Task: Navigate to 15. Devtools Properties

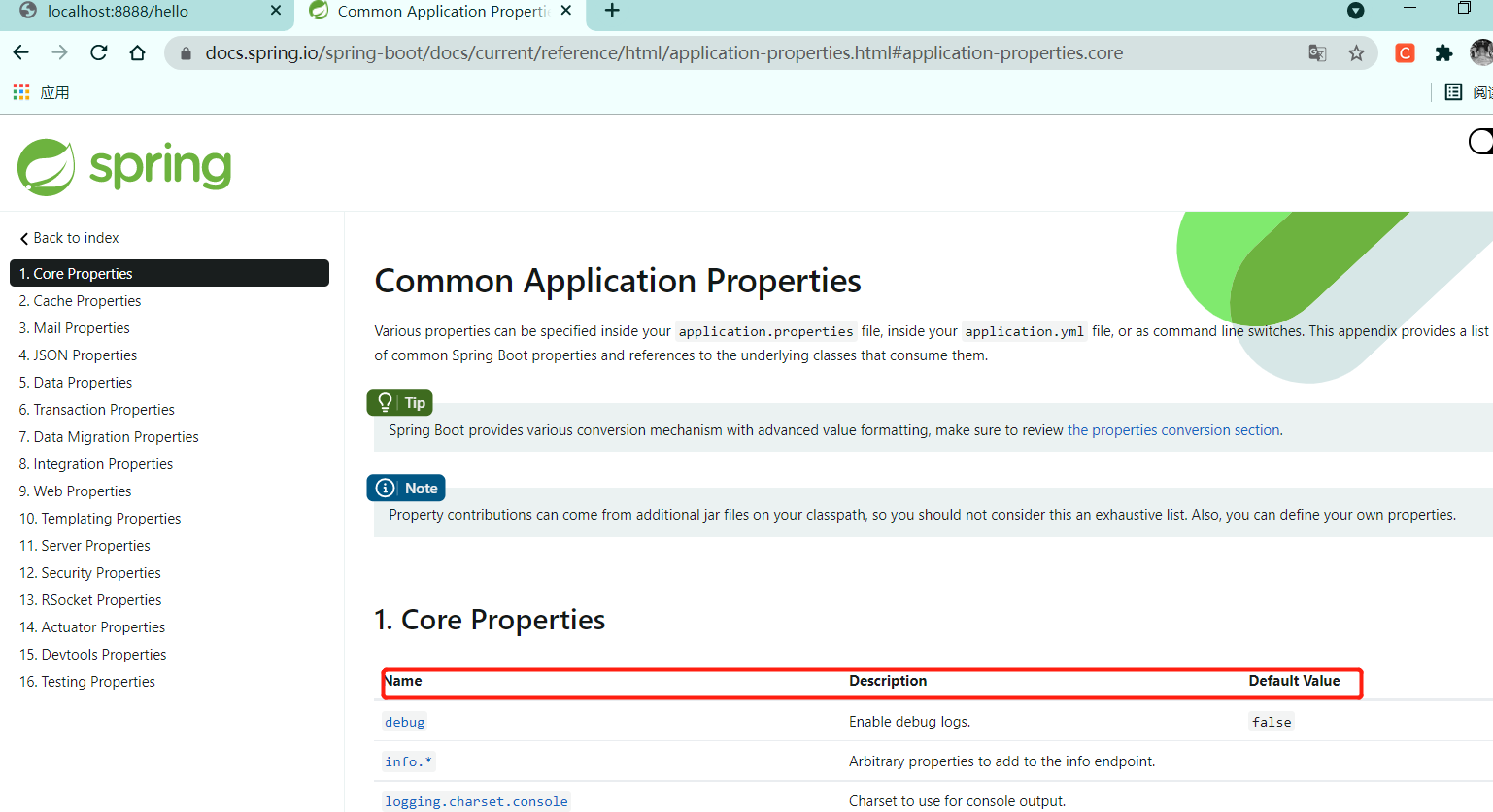Action: [92, 655]
